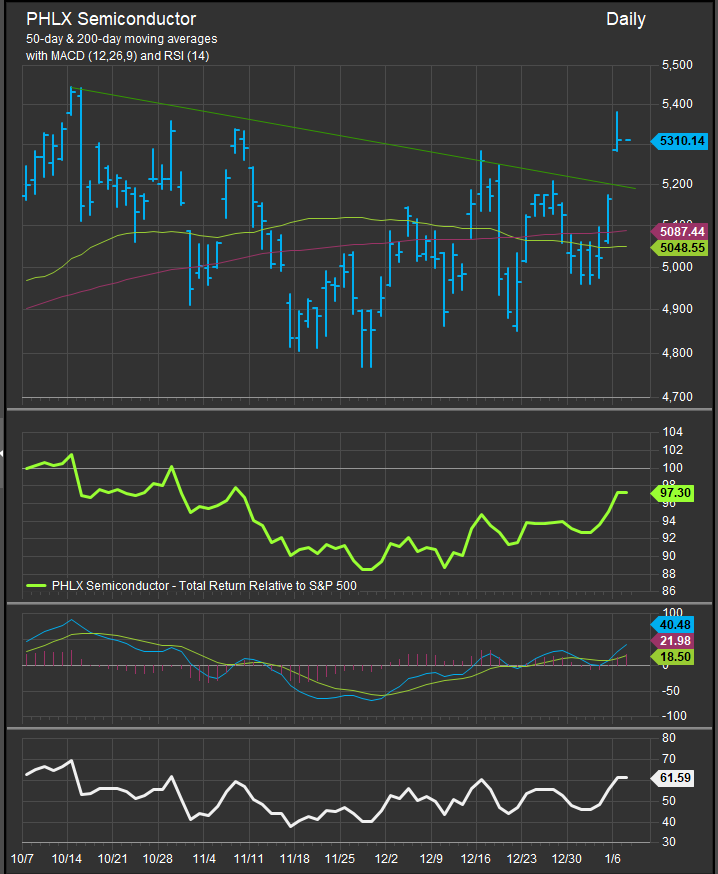Click the 12/9 date label
Screen dimensions: 718x874
click(431, 858)
